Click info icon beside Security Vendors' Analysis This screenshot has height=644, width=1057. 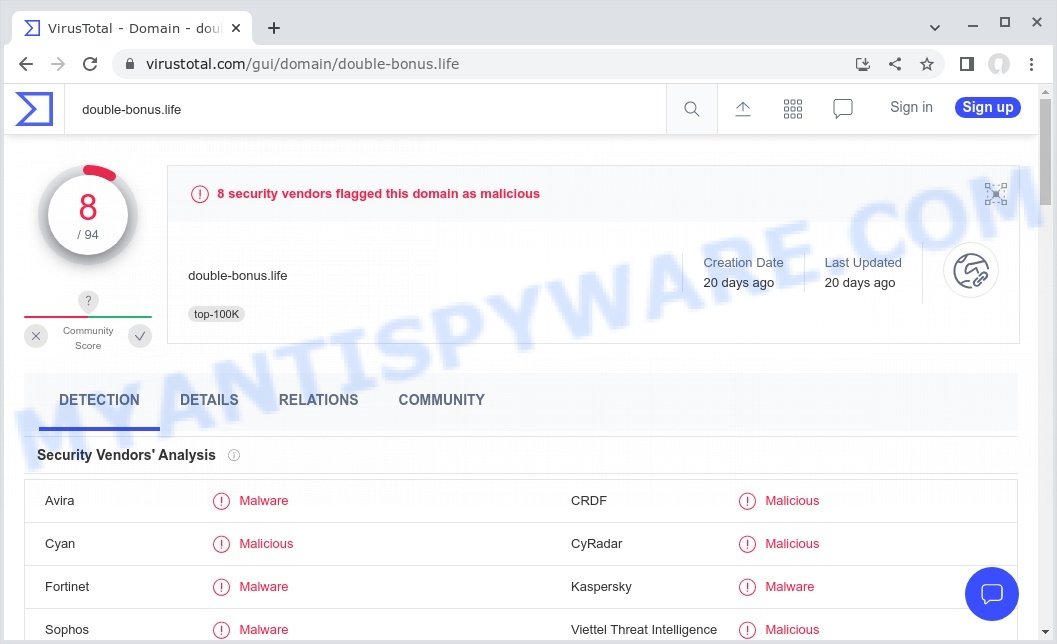pos(234,455)
